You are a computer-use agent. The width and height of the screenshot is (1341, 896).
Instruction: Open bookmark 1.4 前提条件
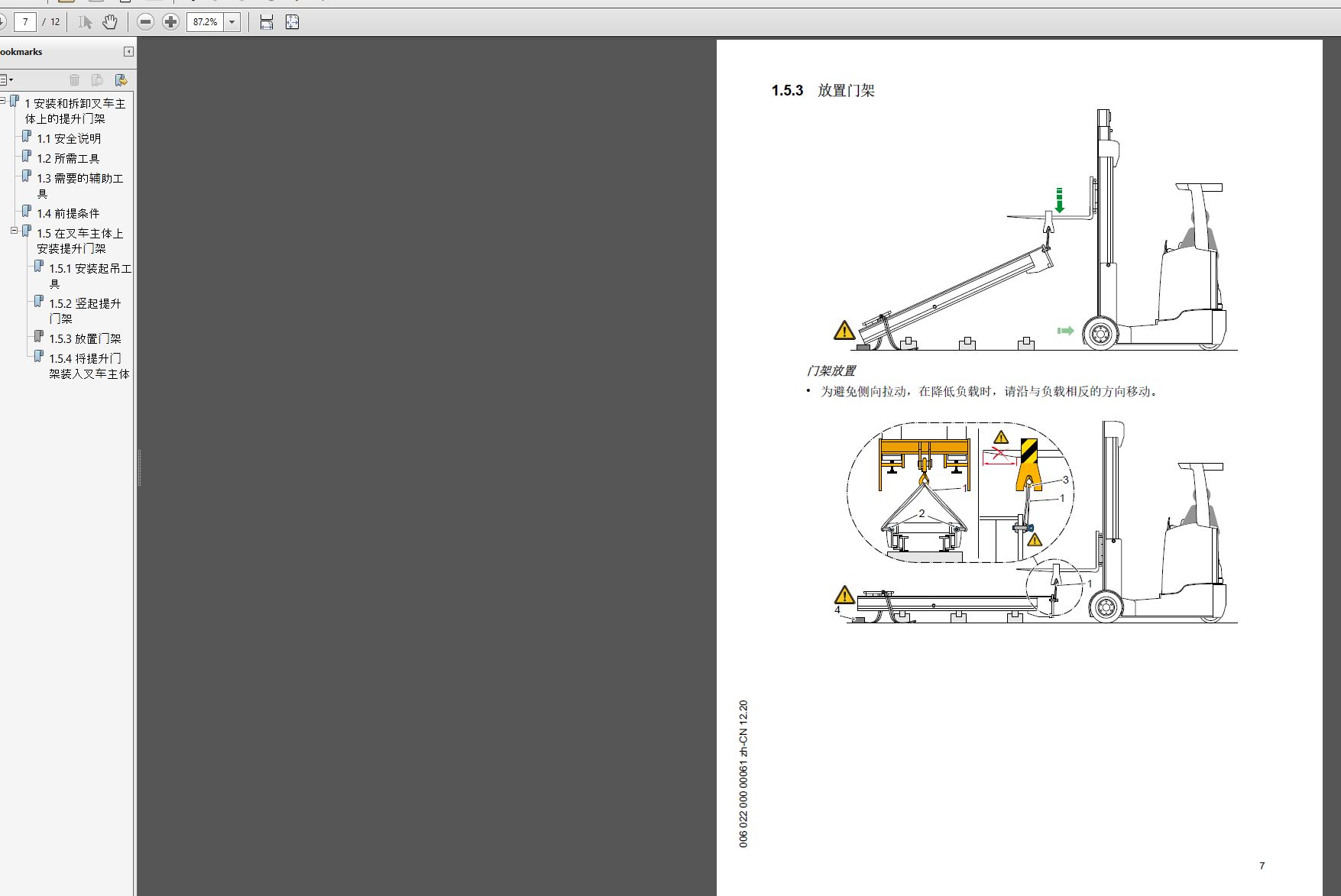click(68, 213)
